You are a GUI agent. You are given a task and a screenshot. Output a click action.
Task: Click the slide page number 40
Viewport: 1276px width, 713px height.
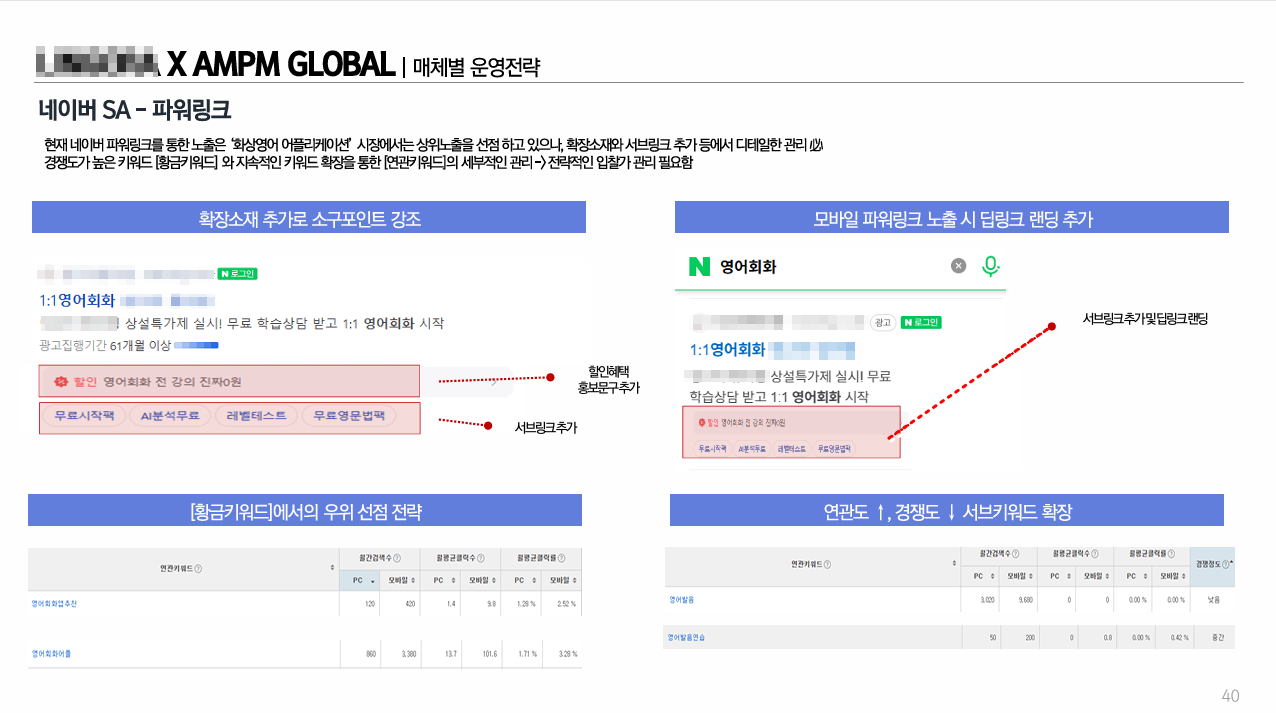click(1231, 695)
